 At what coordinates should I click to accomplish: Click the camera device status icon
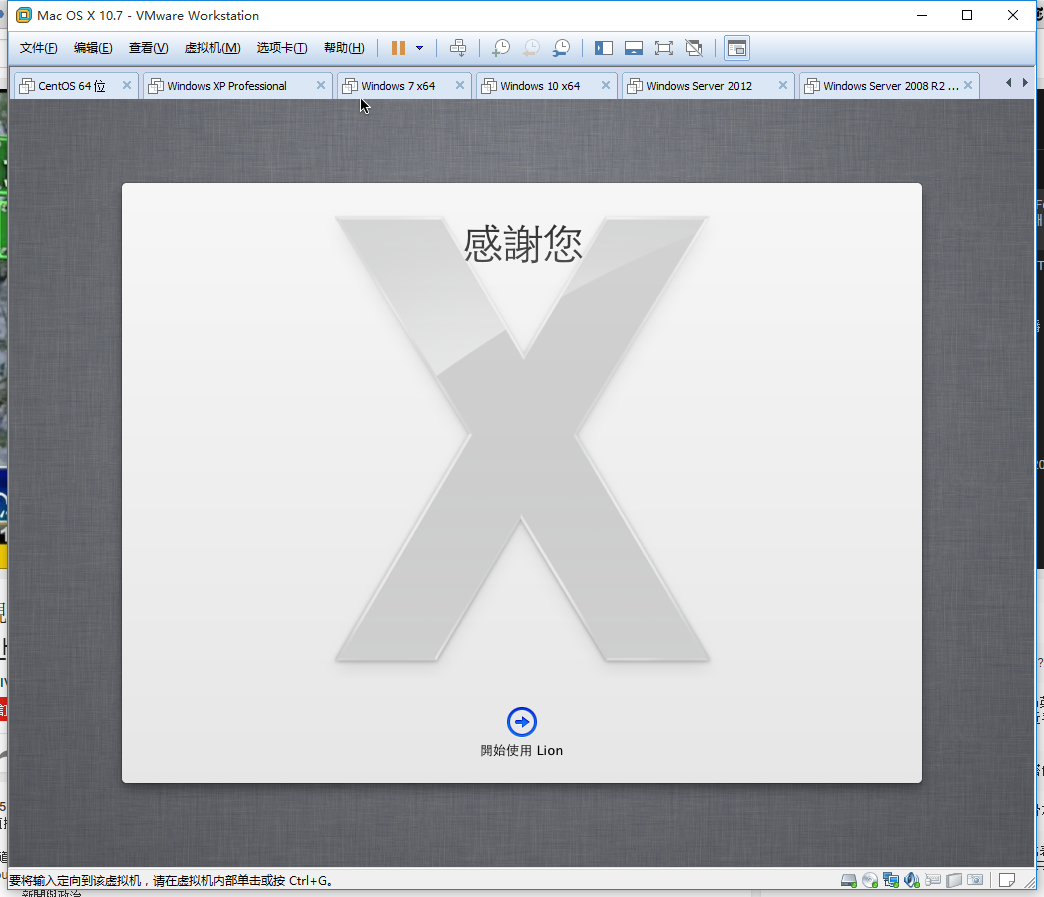point(975,880)
